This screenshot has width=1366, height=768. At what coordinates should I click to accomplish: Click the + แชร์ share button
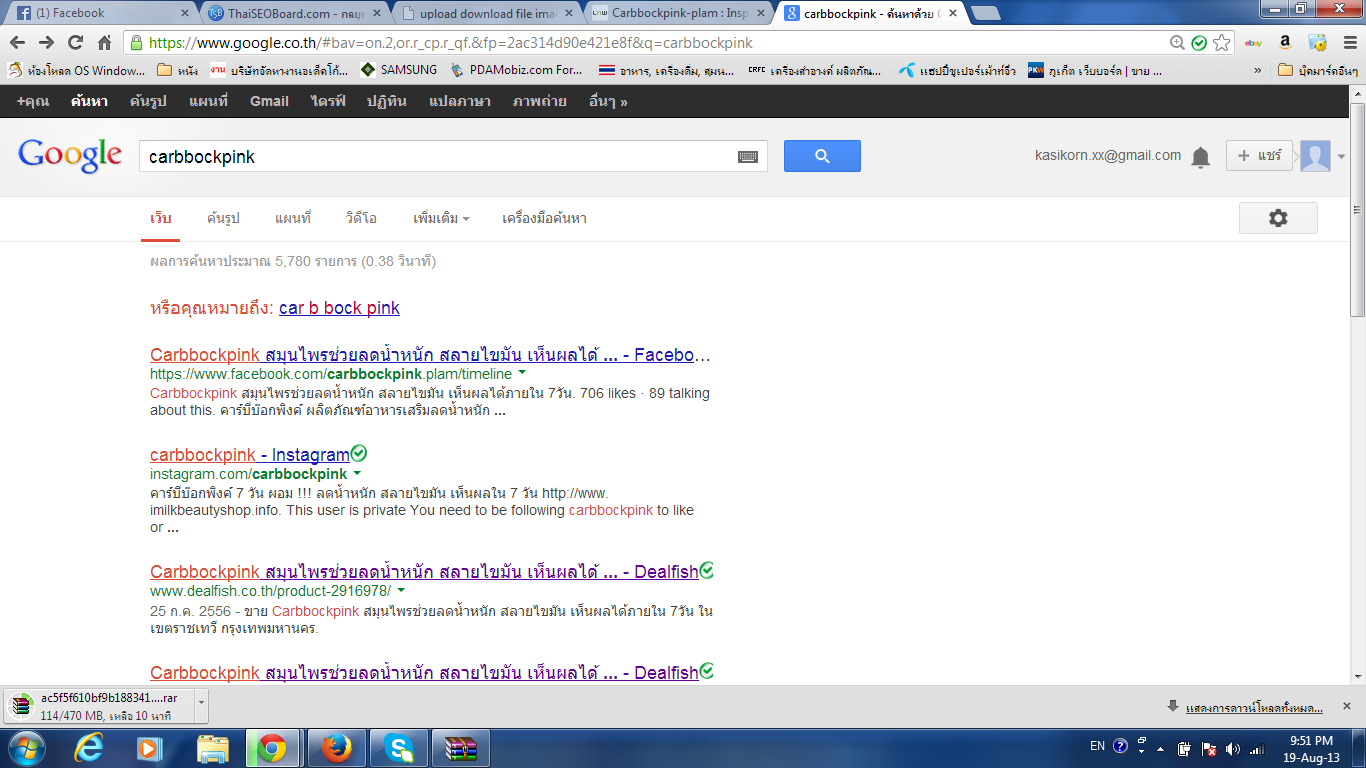1259,156
